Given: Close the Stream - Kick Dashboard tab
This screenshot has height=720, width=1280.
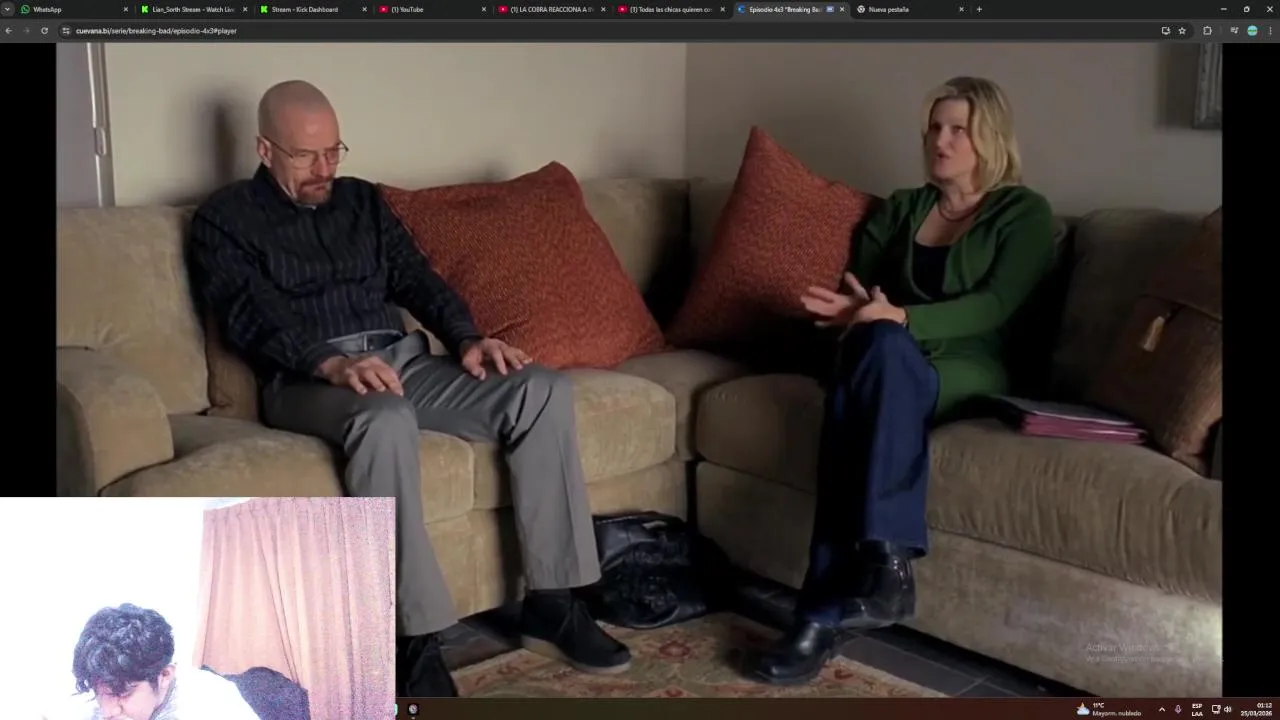Looking at the screenshot, I should tap(364, 9).
